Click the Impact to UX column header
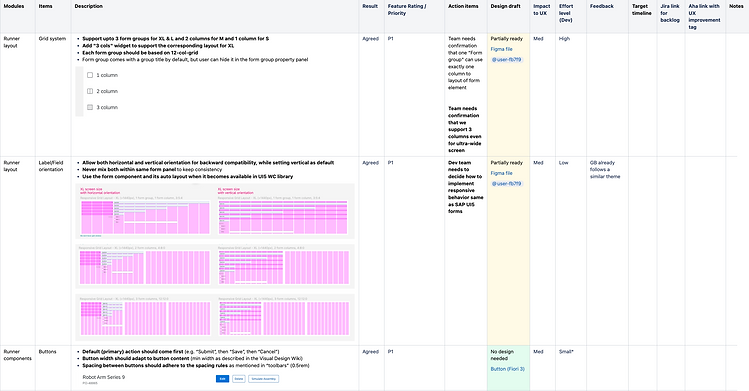The image size is (749, 391). click(542, 10)
